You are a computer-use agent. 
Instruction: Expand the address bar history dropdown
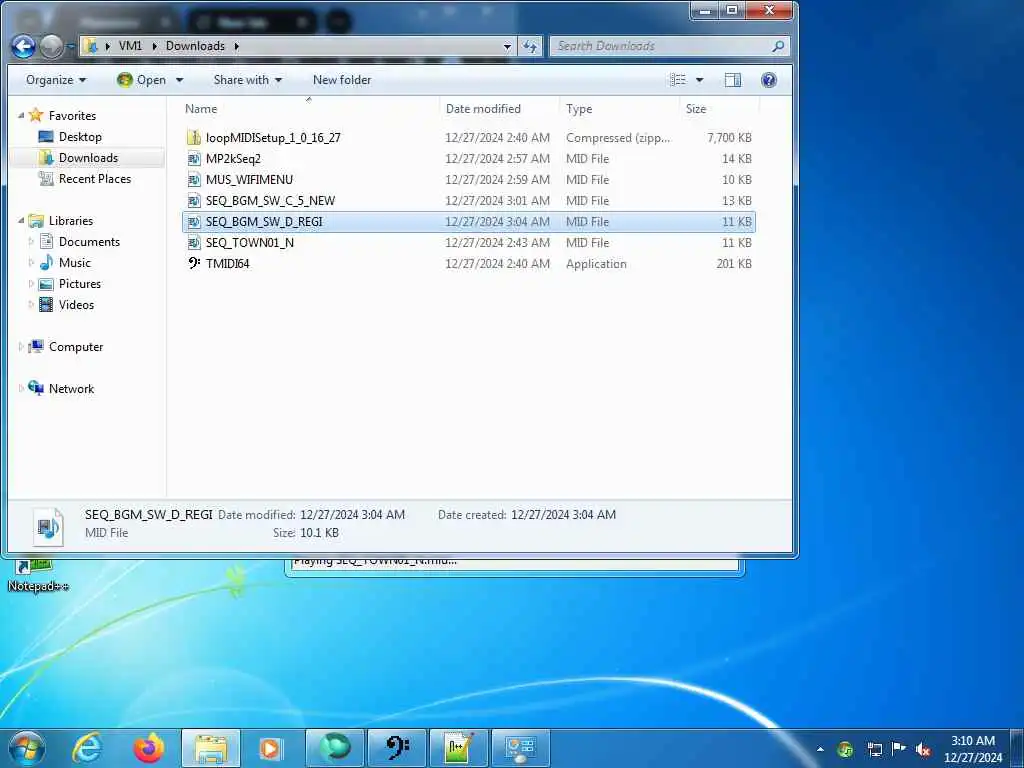pyautogui.click(x=507, y=46)
